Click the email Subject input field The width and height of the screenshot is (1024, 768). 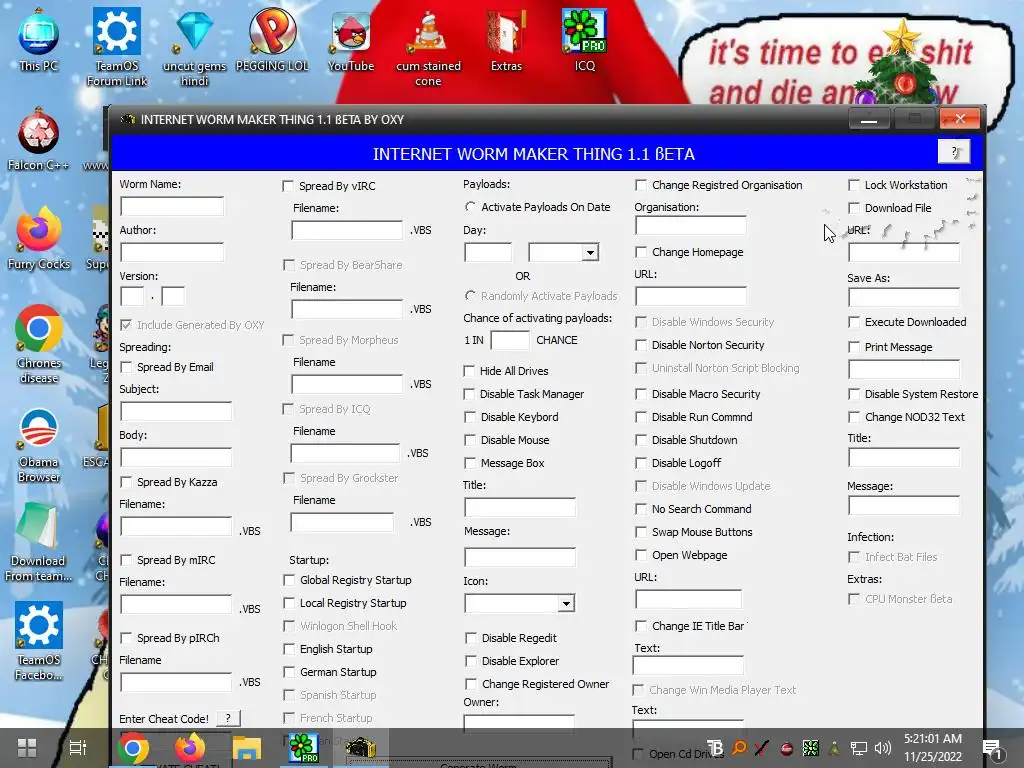click(176, 411)
